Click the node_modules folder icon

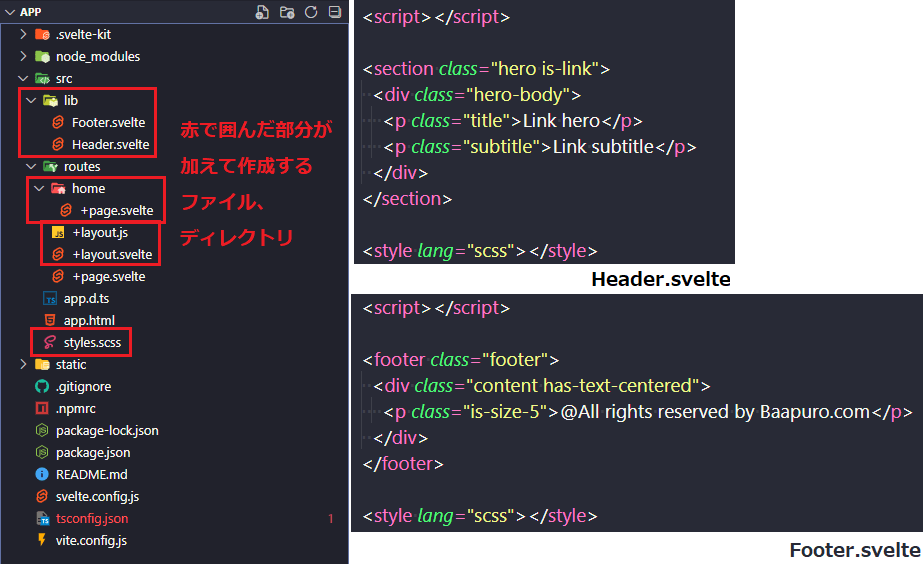pyautogui.click(x=42, y=57)
